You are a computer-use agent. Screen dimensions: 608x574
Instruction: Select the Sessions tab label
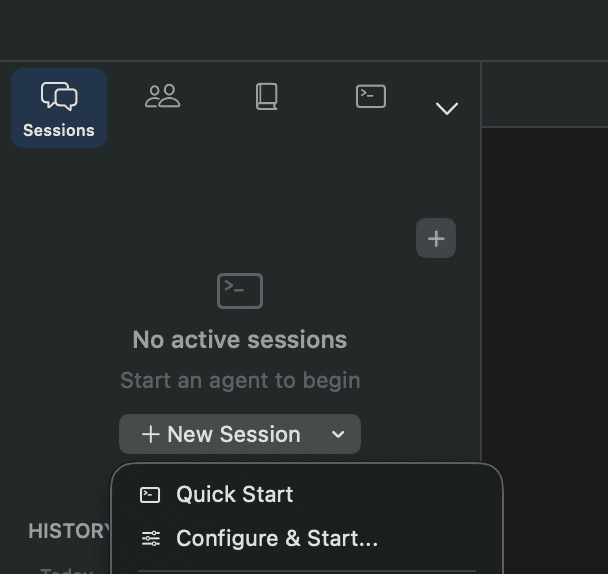(59, 130)
